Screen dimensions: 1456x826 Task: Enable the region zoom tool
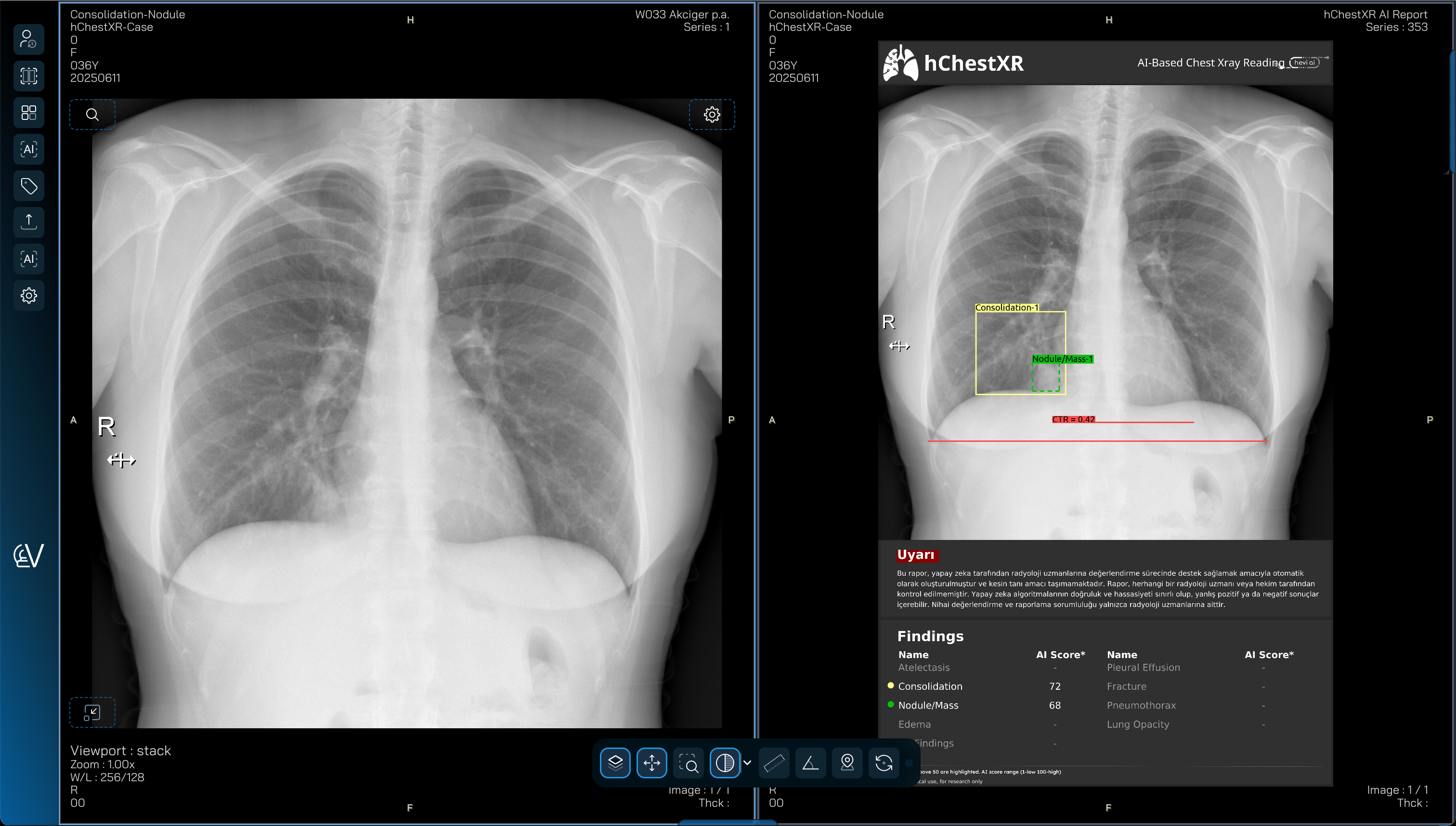pos(689,763)
